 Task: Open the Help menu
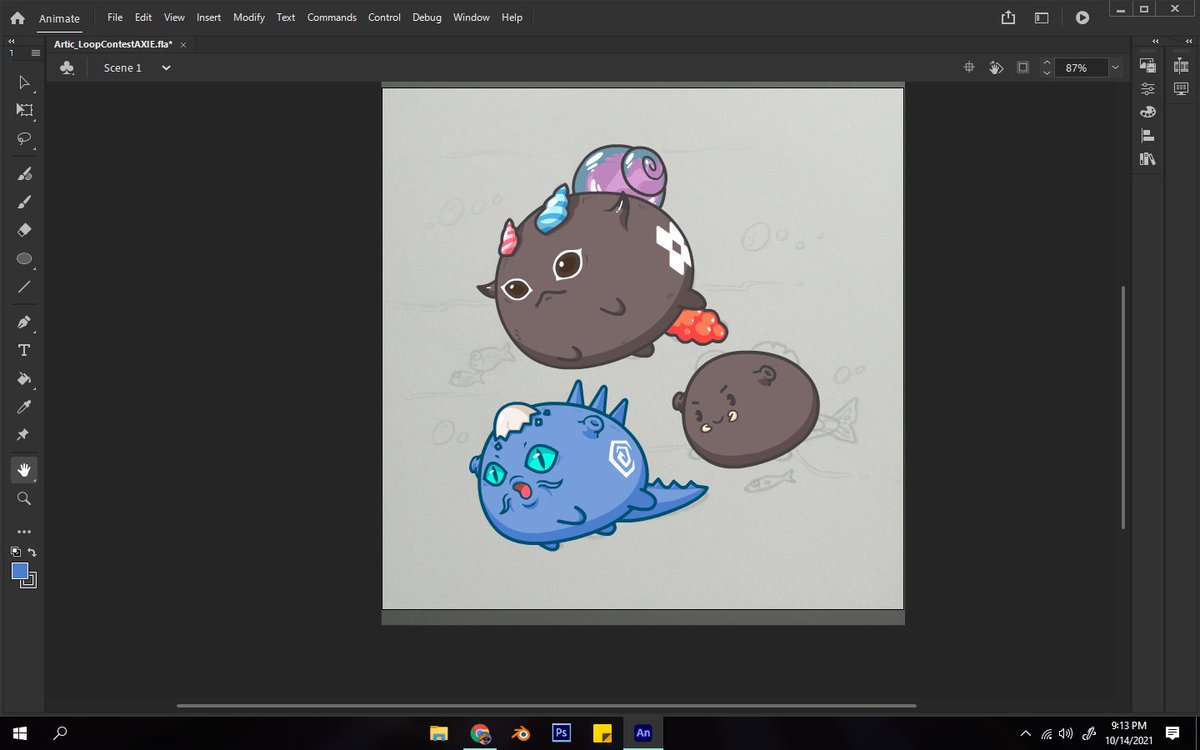pos(512,18)
